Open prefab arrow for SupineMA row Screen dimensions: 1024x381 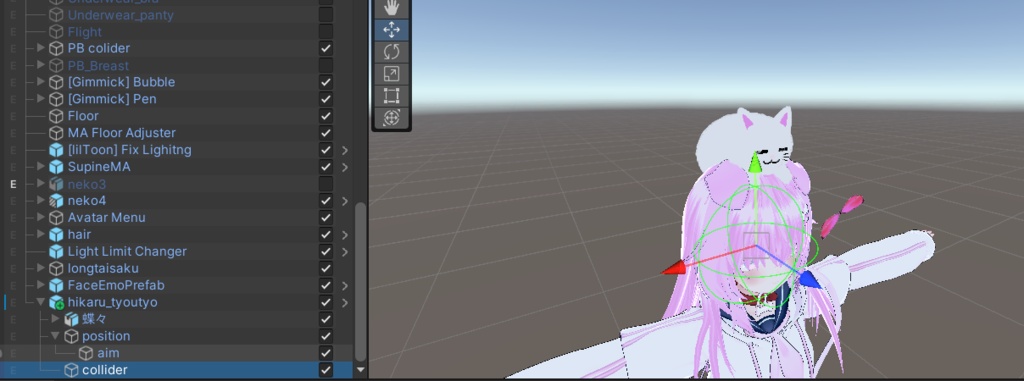[x=345, y=167]
